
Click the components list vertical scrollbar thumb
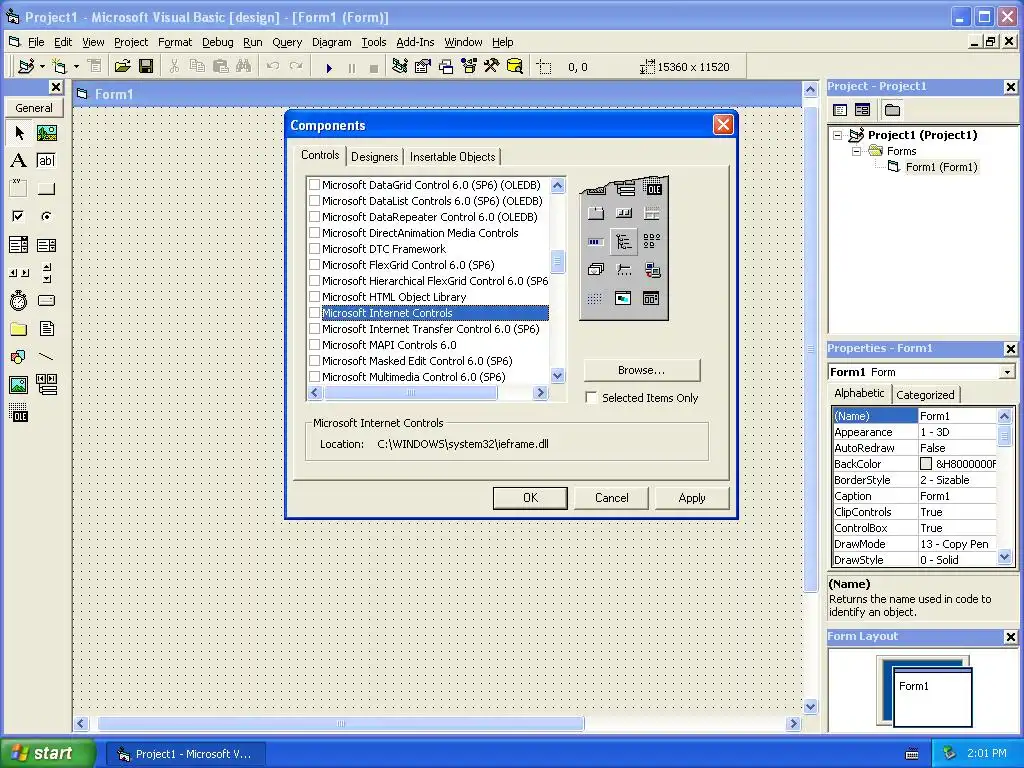[x=557, y=262]
